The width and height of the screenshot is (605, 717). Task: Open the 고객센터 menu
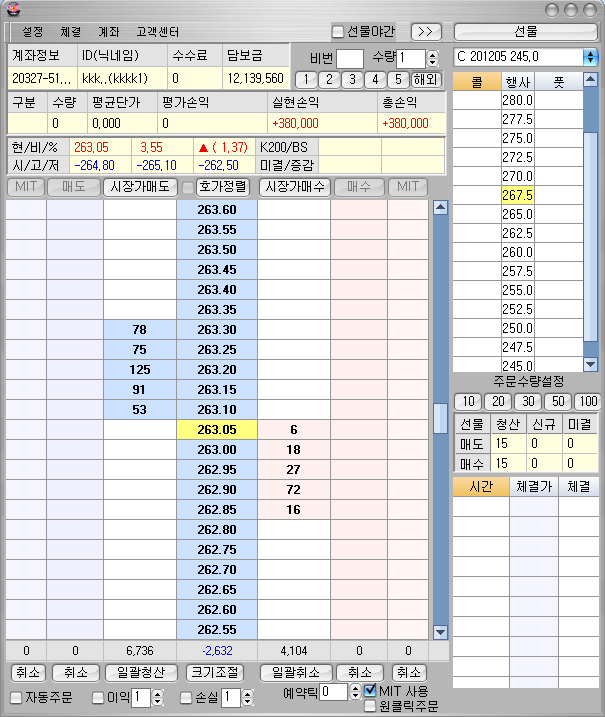pos(158,32)
